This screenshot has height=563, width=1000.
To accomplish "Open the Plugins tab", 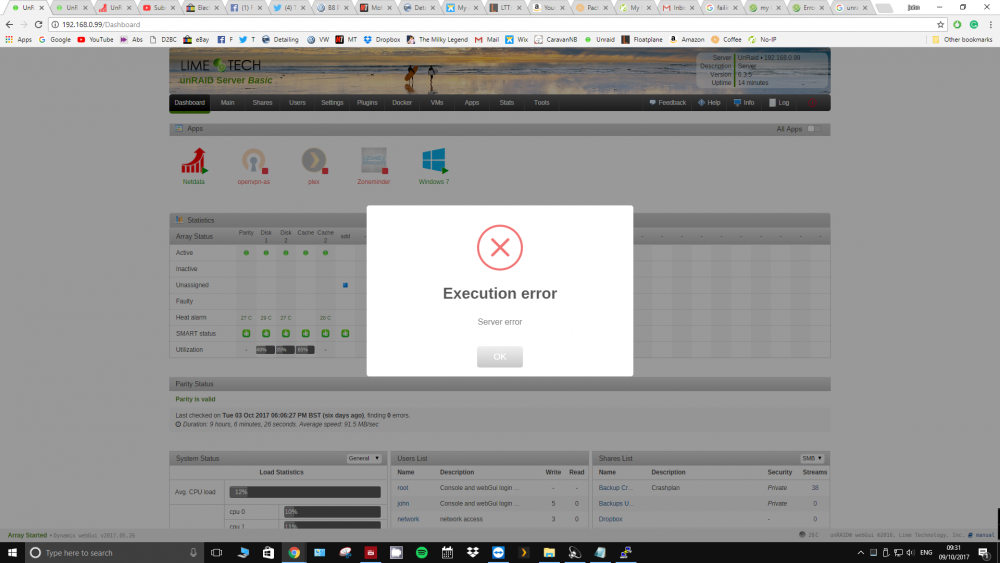I will tap(367, 103).
